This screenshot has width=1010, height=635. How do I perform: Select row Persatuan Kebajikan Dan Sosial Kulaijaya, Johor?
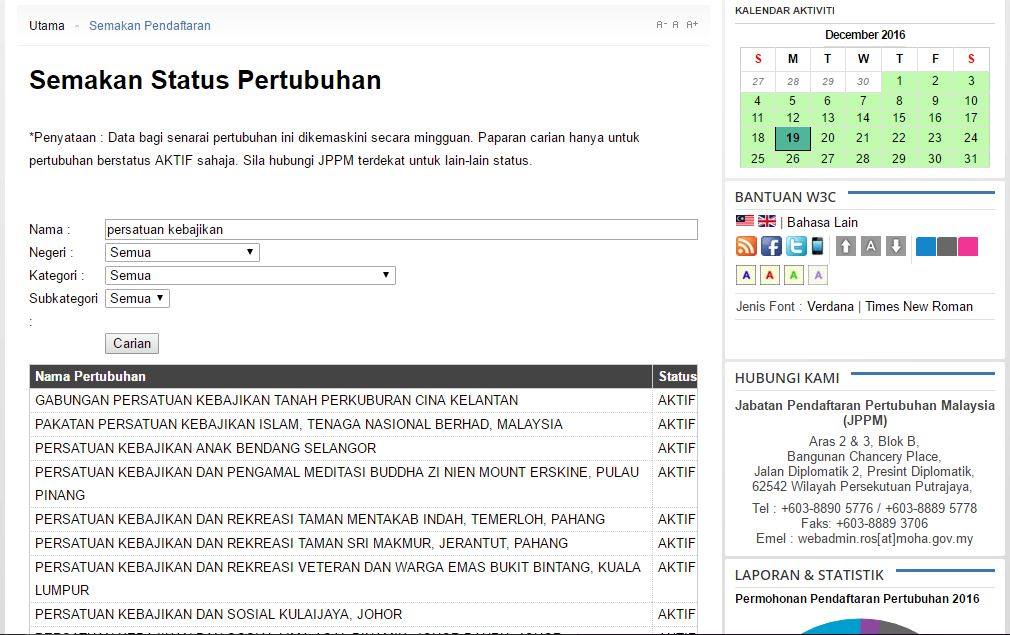click(363, 614)
